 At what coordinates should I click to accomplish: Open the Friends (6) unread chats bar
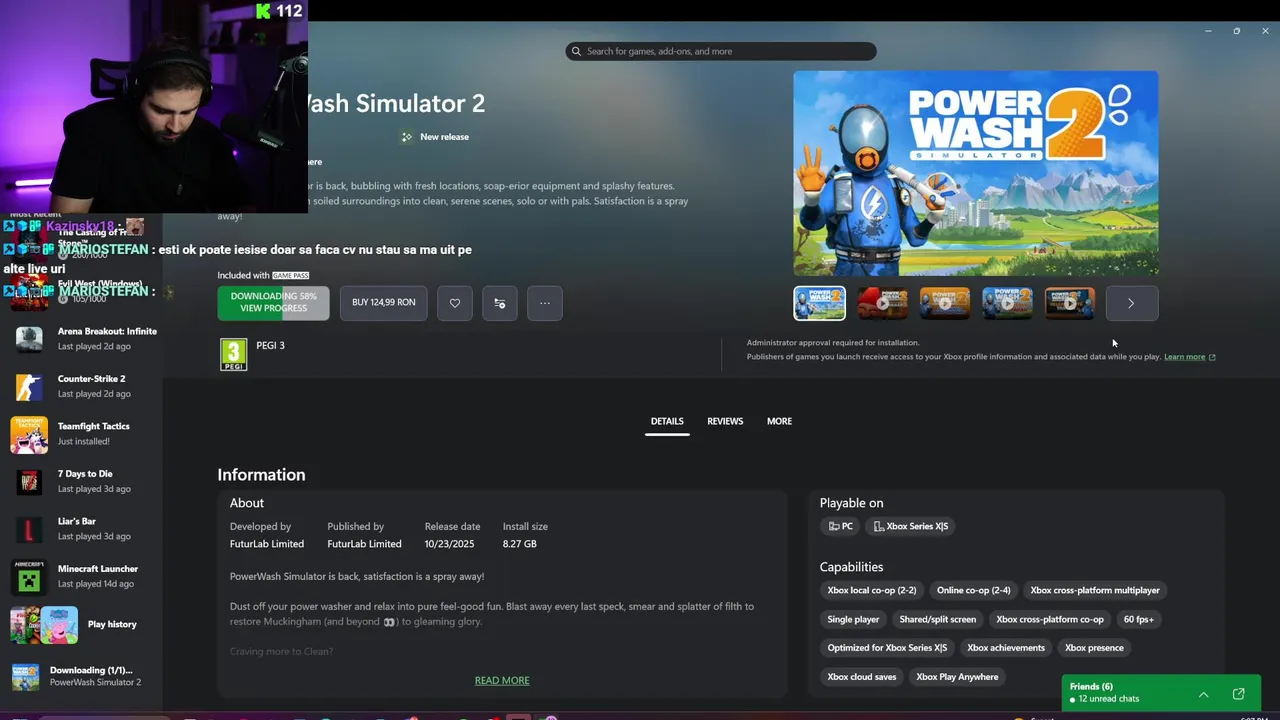click(x=1160, y=693)
